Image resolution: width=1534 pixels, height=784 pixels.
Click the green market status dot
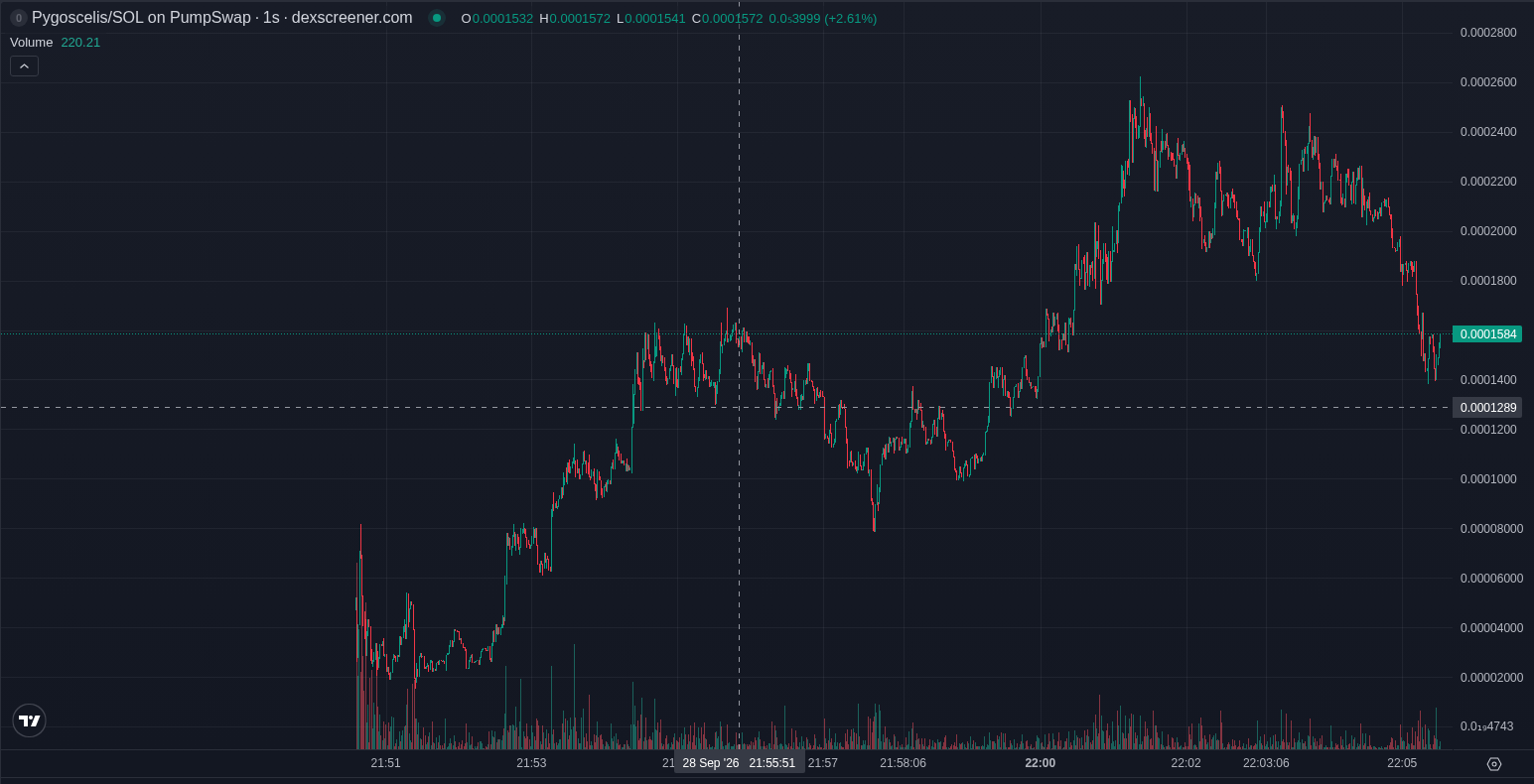437,18
